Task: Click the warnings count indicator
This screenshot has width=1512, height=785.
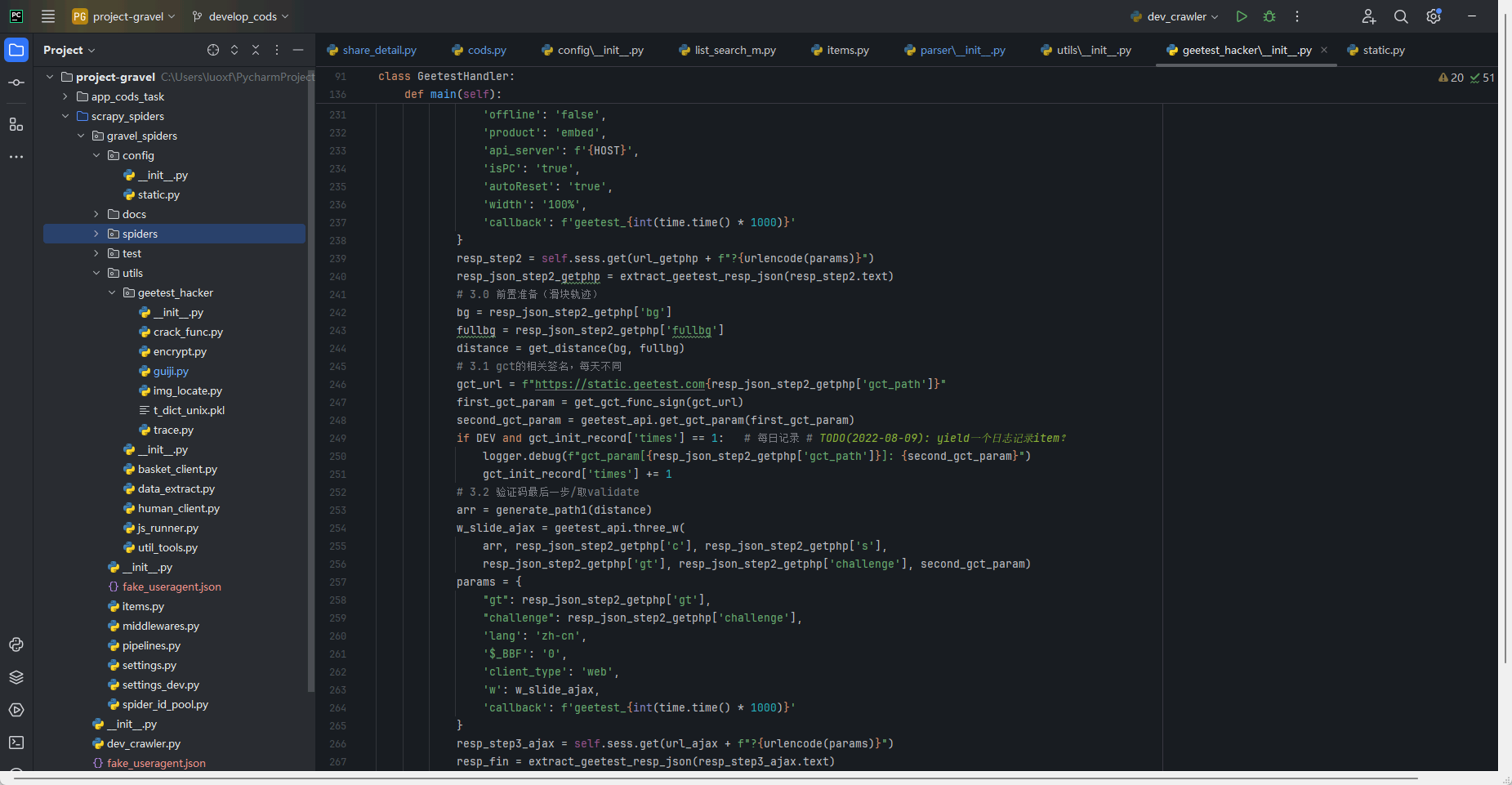Action: click(1452, 78)
